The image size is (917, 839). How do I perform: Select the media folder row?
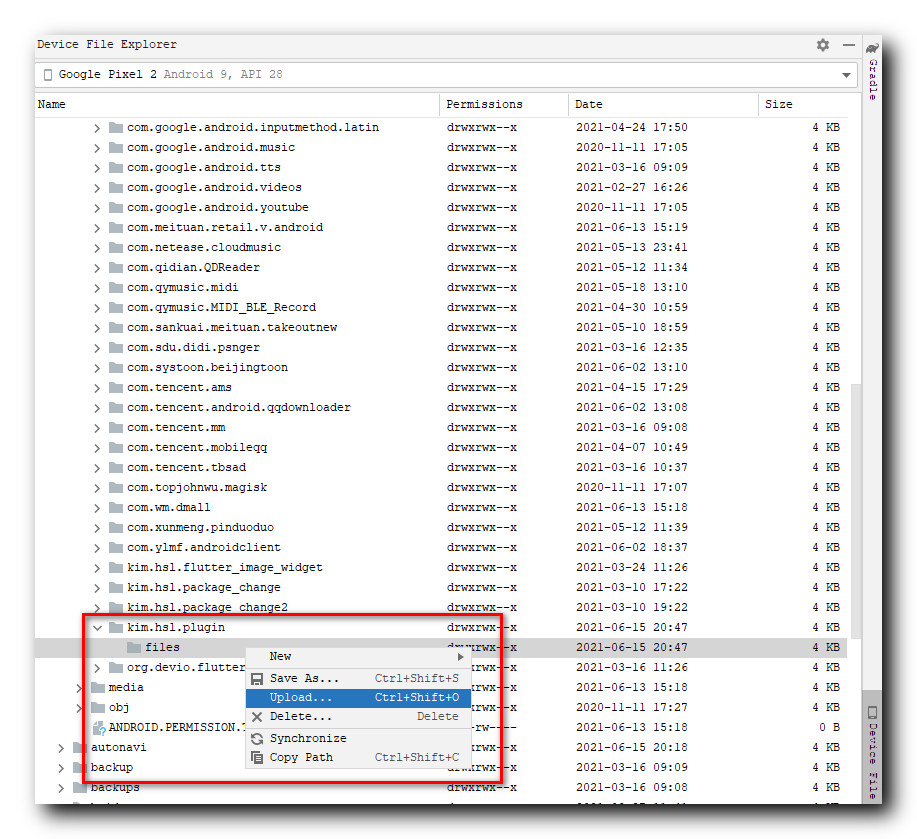point(440,687)
